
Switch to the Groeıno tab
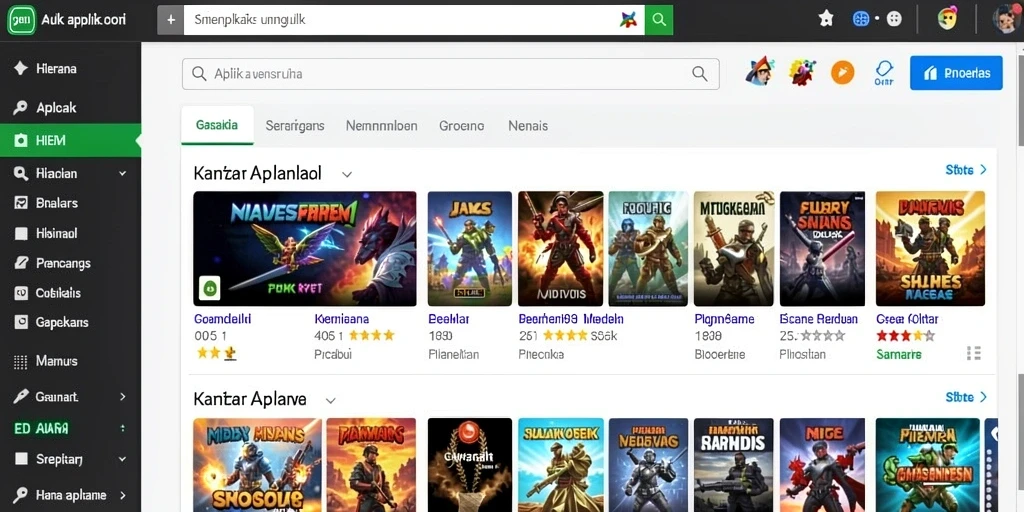coord(462,125)
